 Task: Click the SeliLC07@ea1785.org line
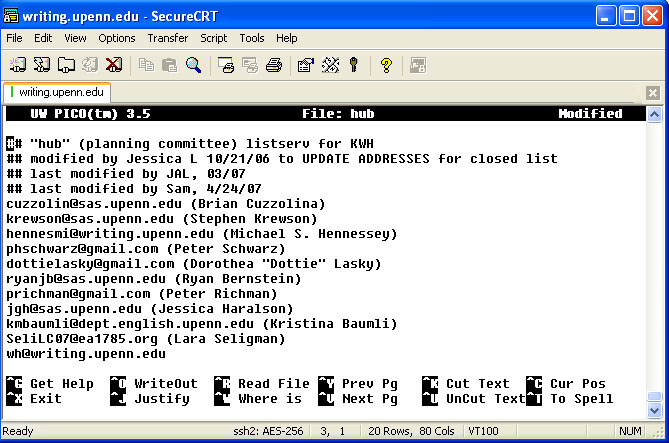[x=145, y=338]
